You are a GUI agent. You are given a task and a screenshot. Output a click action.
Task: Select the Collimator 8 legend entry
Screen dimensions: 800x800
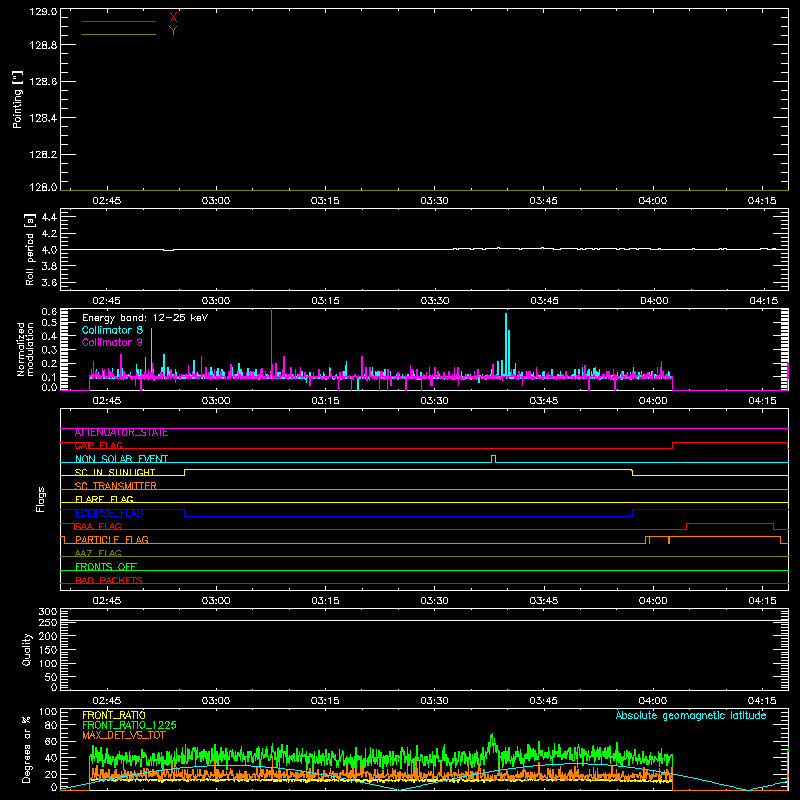coord(112,330)
